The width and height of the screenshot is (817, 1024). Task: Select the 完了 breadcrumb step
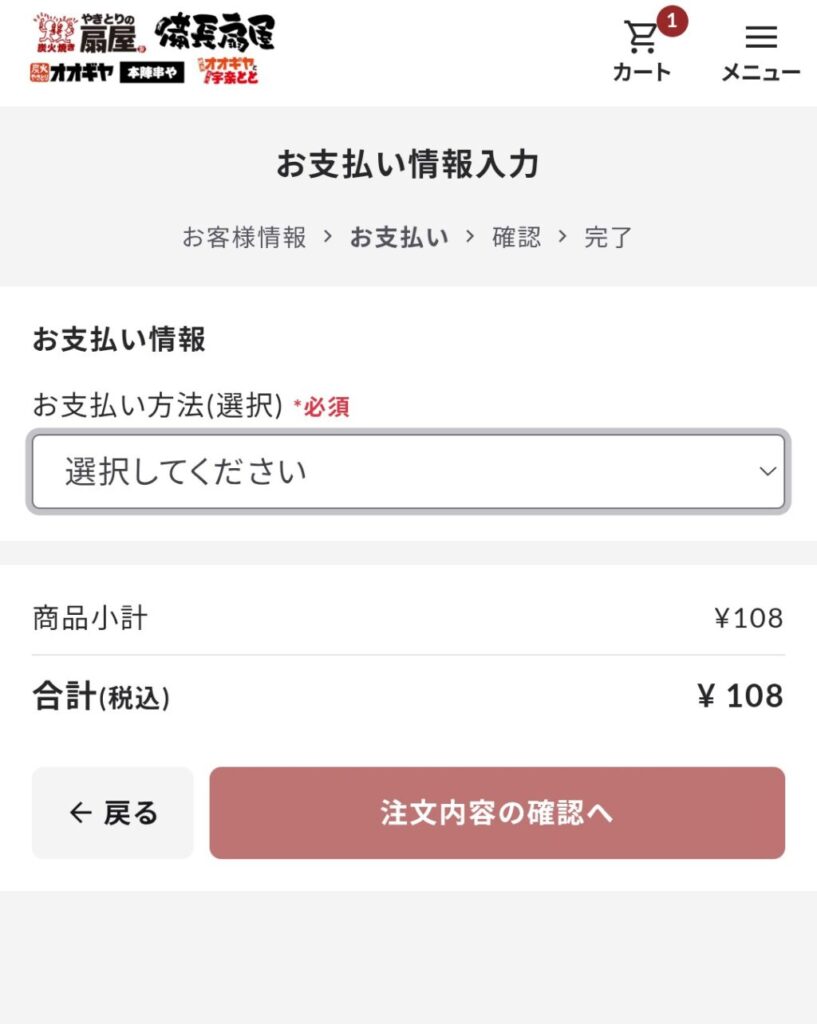tap(608, 237)
